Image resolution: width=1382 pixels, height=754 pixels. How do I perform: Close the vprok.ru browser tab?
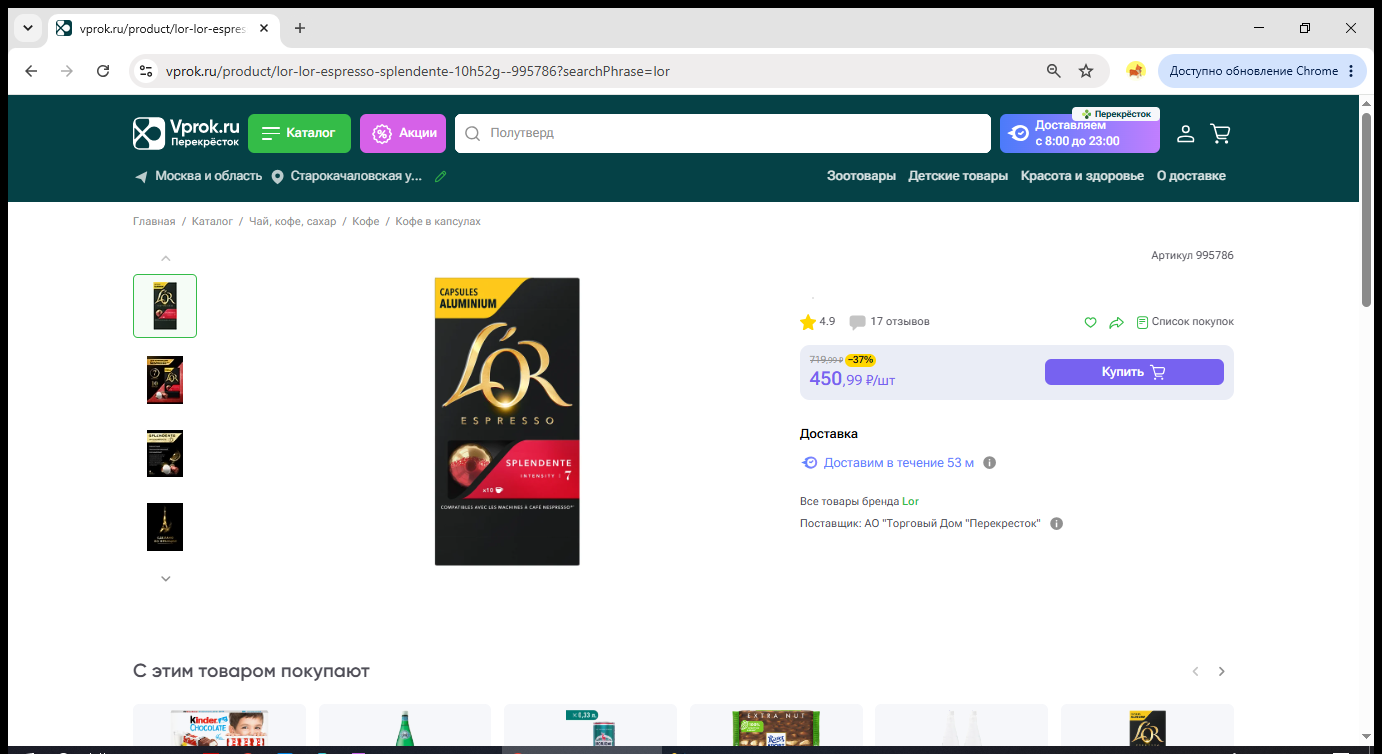[x=264, y=28]
